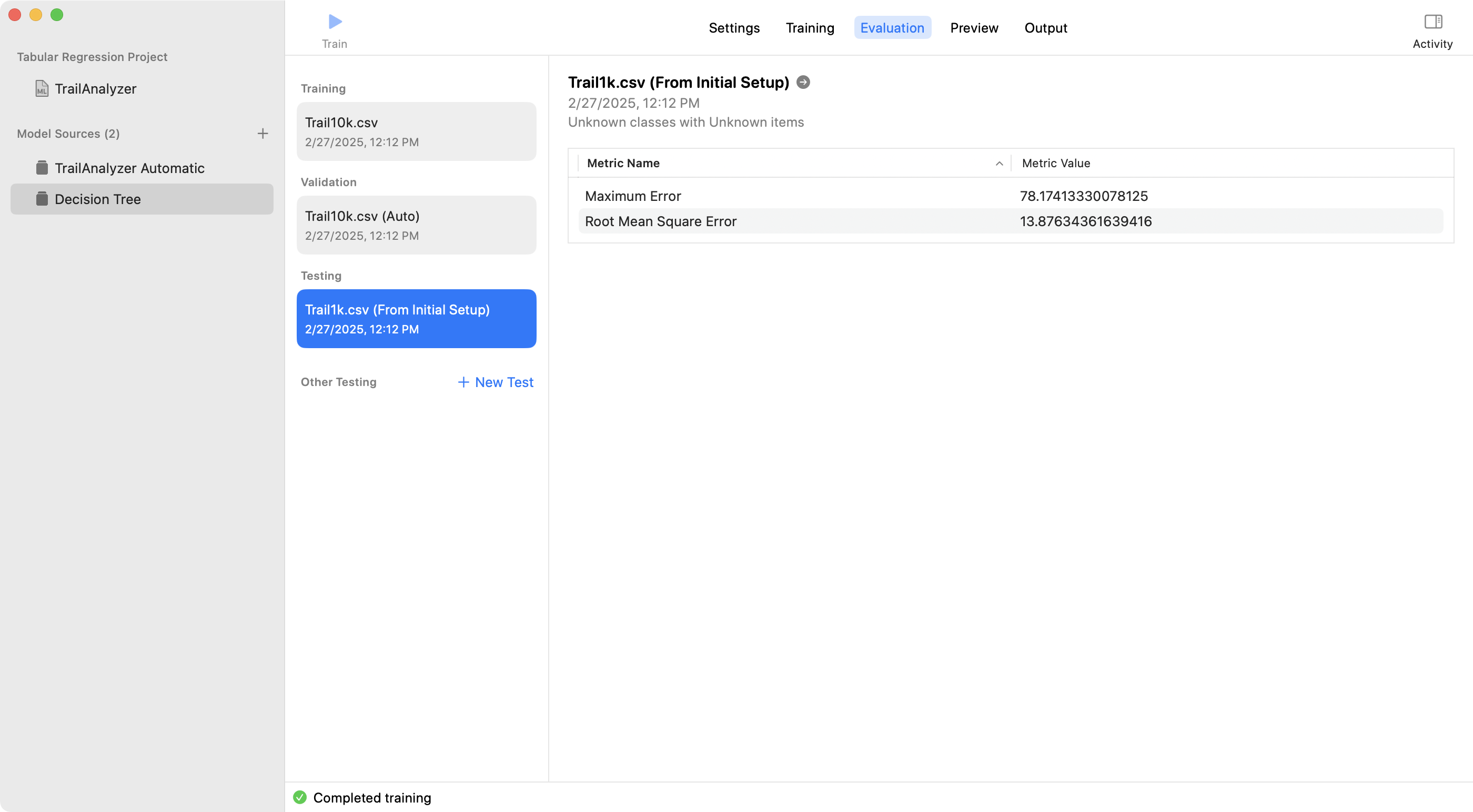
Task: Click the Model Sources (2) heading
Action: [x=68, y=133]
